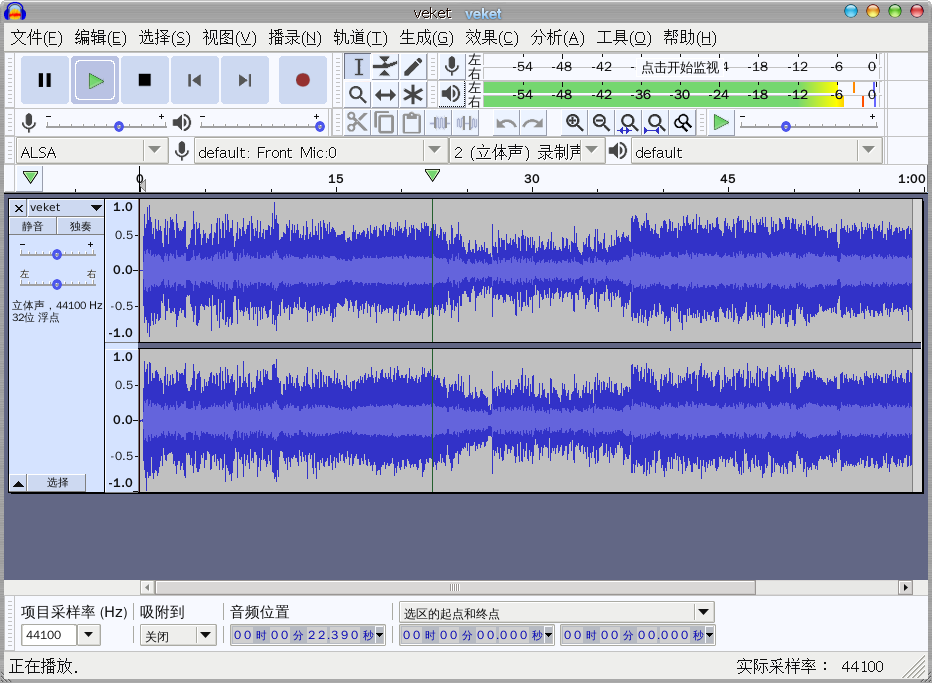This screenshot has width=932, height=683.
Task: Click the scrollbar right arrow
Action: tap(905, 587)
